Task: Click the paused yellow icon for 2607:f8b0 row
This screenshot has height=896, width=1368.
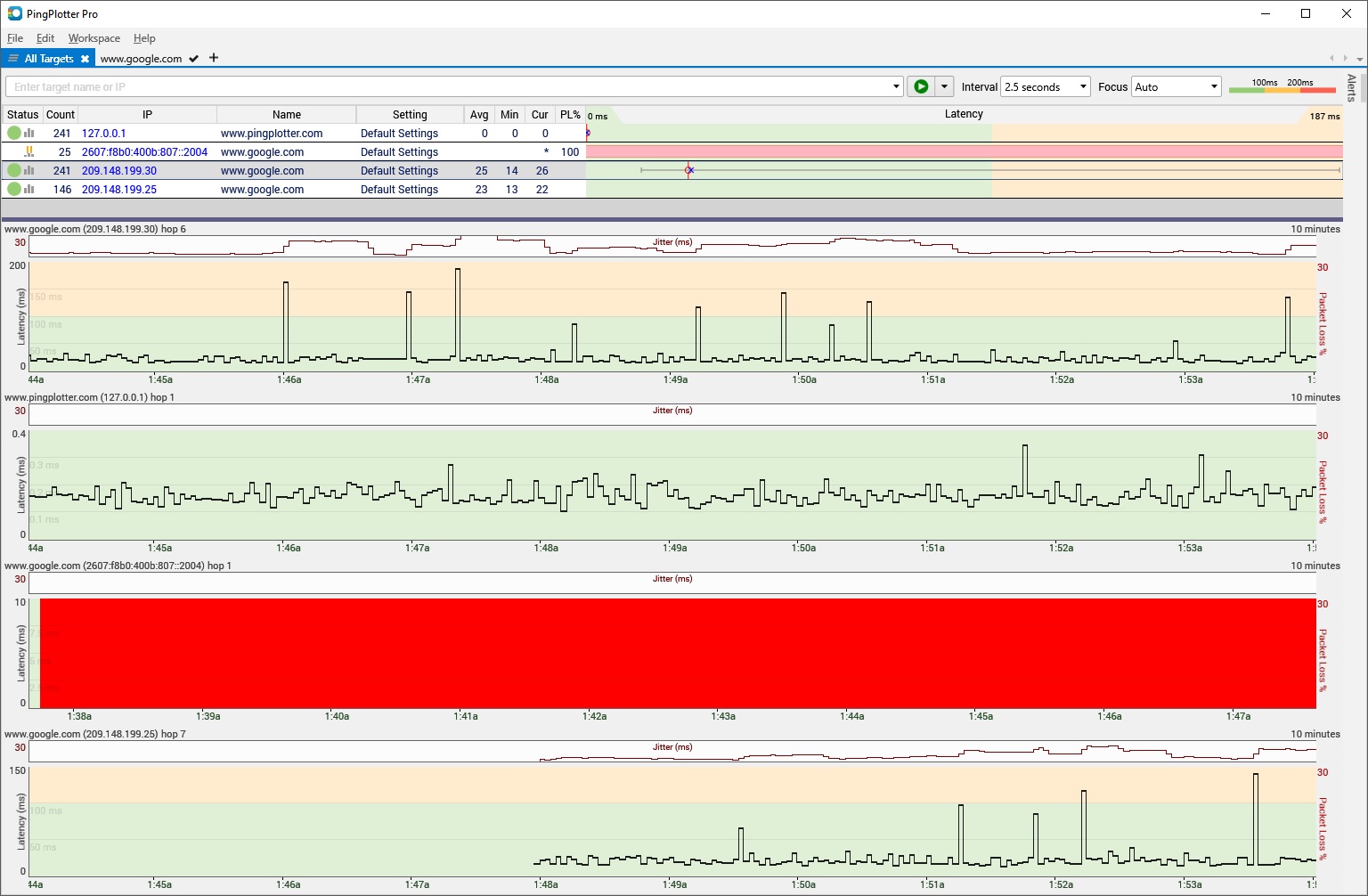Action: (x=29, y=151)
